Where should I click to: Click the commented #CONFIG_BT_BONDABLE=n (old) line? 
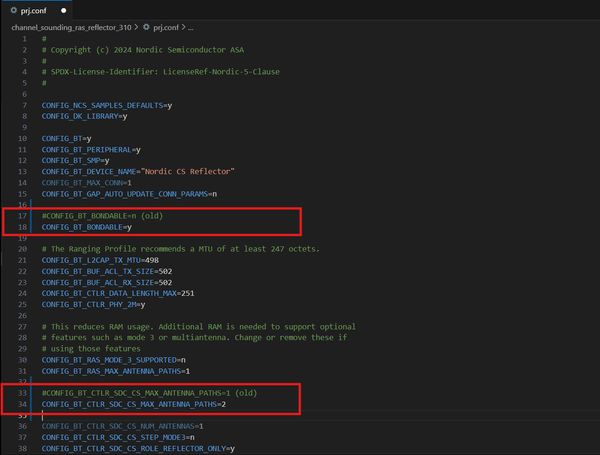click(102, 215)
